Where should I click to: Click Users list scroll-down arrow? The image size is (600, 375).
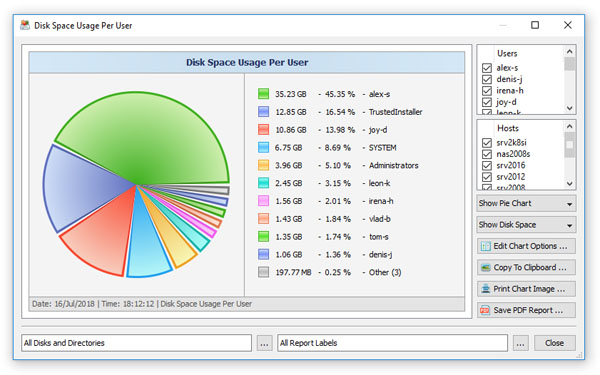pyautogui.click(x=569, y=108)
